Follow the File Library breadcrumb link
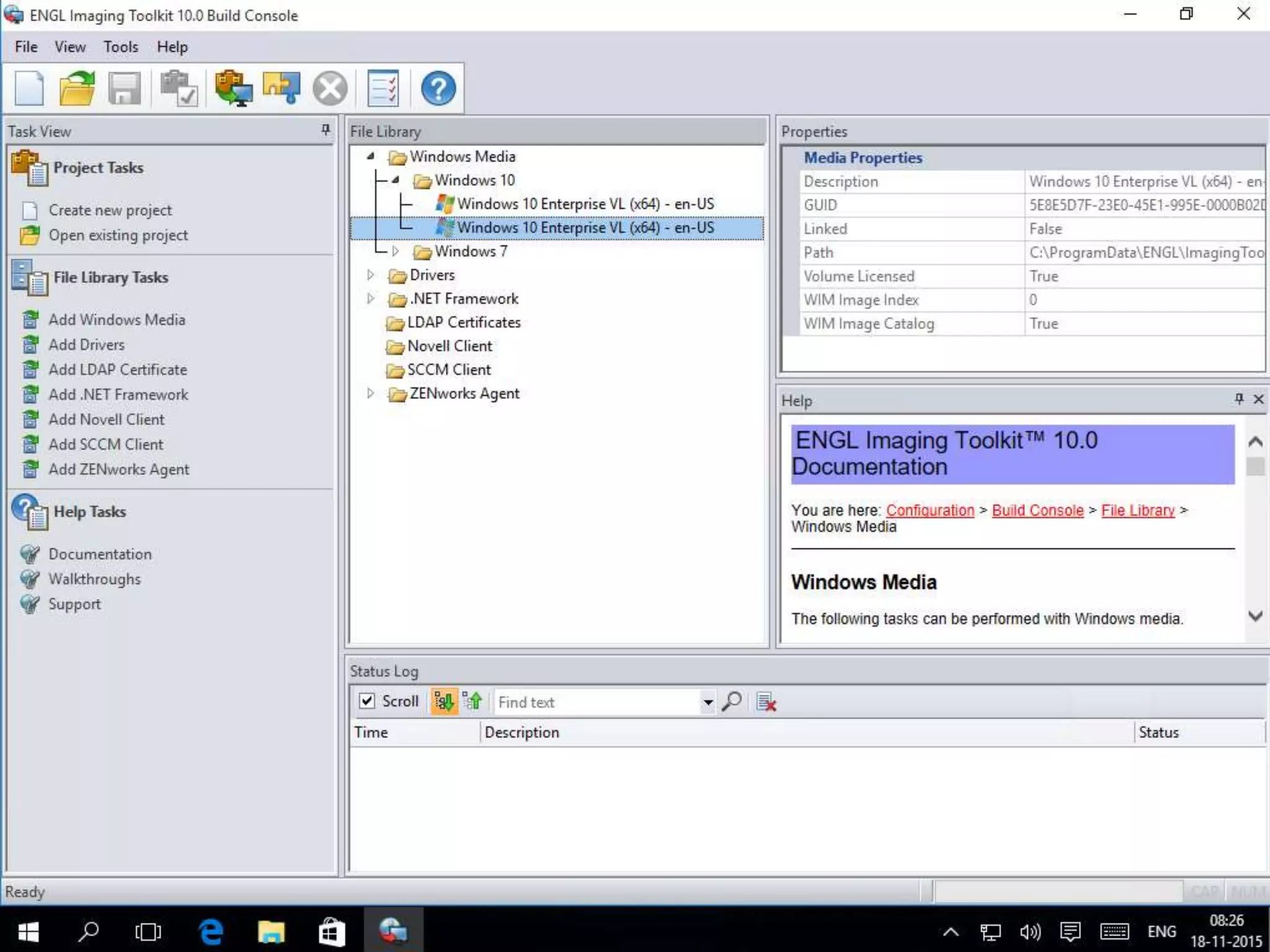The height and width of the screenshot is (952, 1270). [1138, 510]
